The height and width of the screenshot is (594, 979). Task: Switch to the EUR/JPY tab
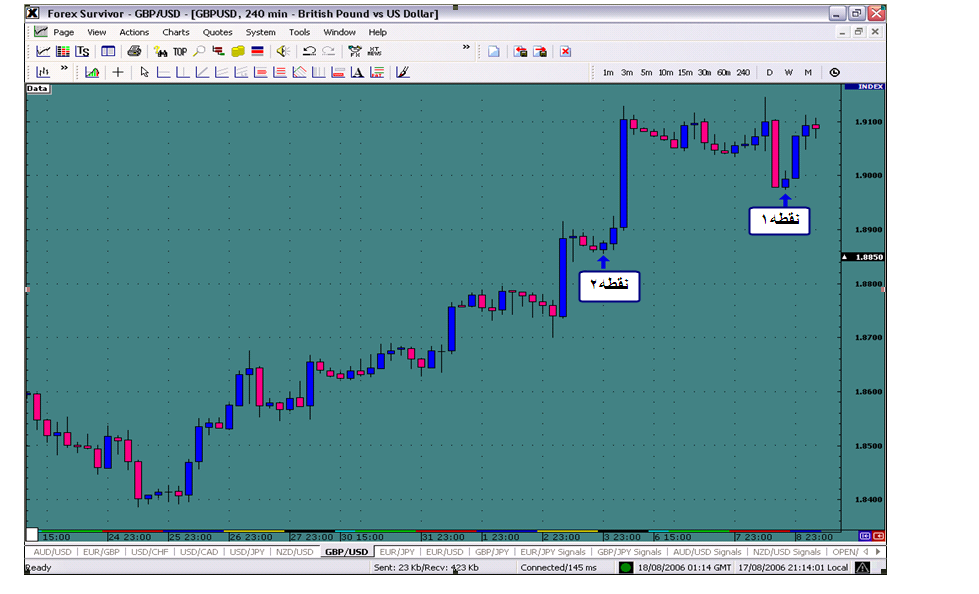click(396, 552)
